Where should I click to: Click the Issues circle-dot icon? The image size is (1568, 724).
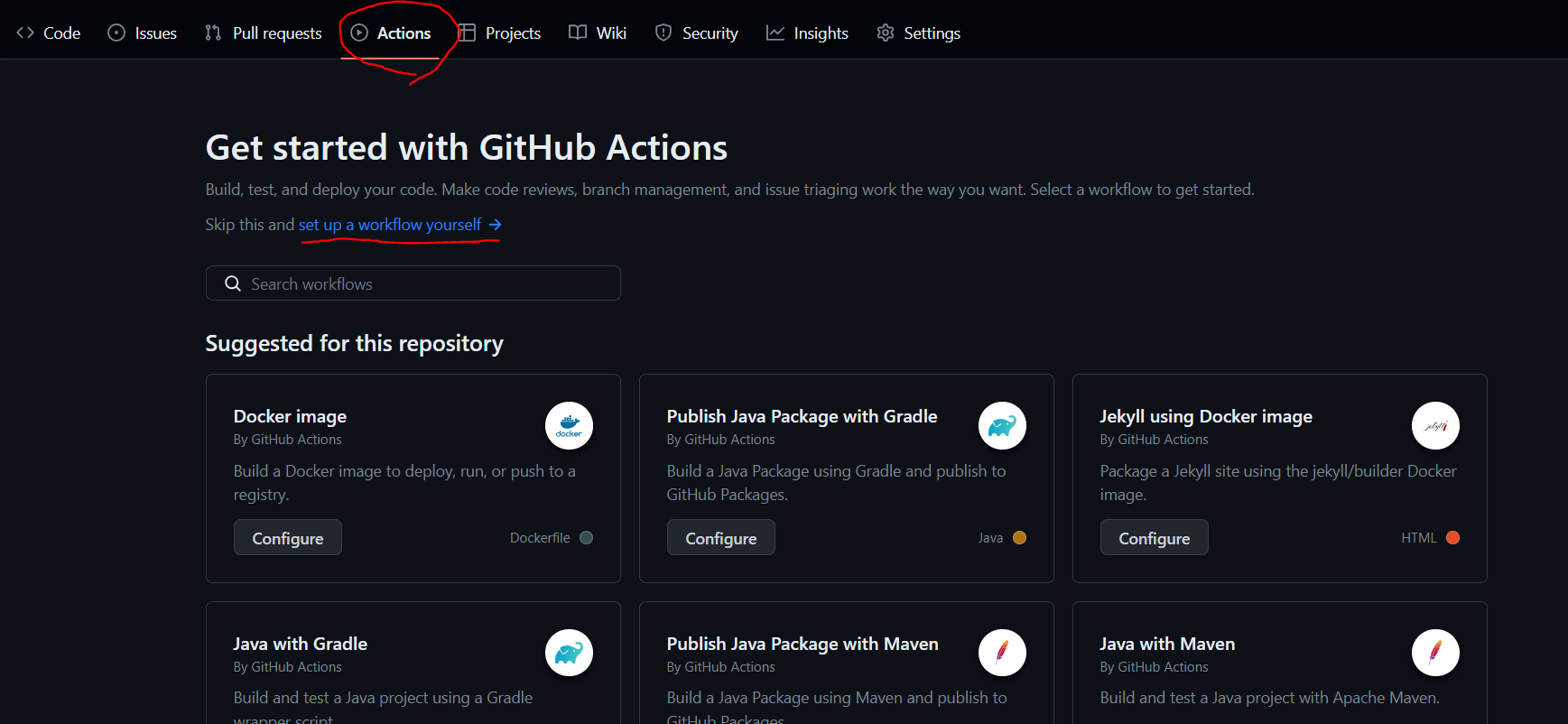coord(116,33)
